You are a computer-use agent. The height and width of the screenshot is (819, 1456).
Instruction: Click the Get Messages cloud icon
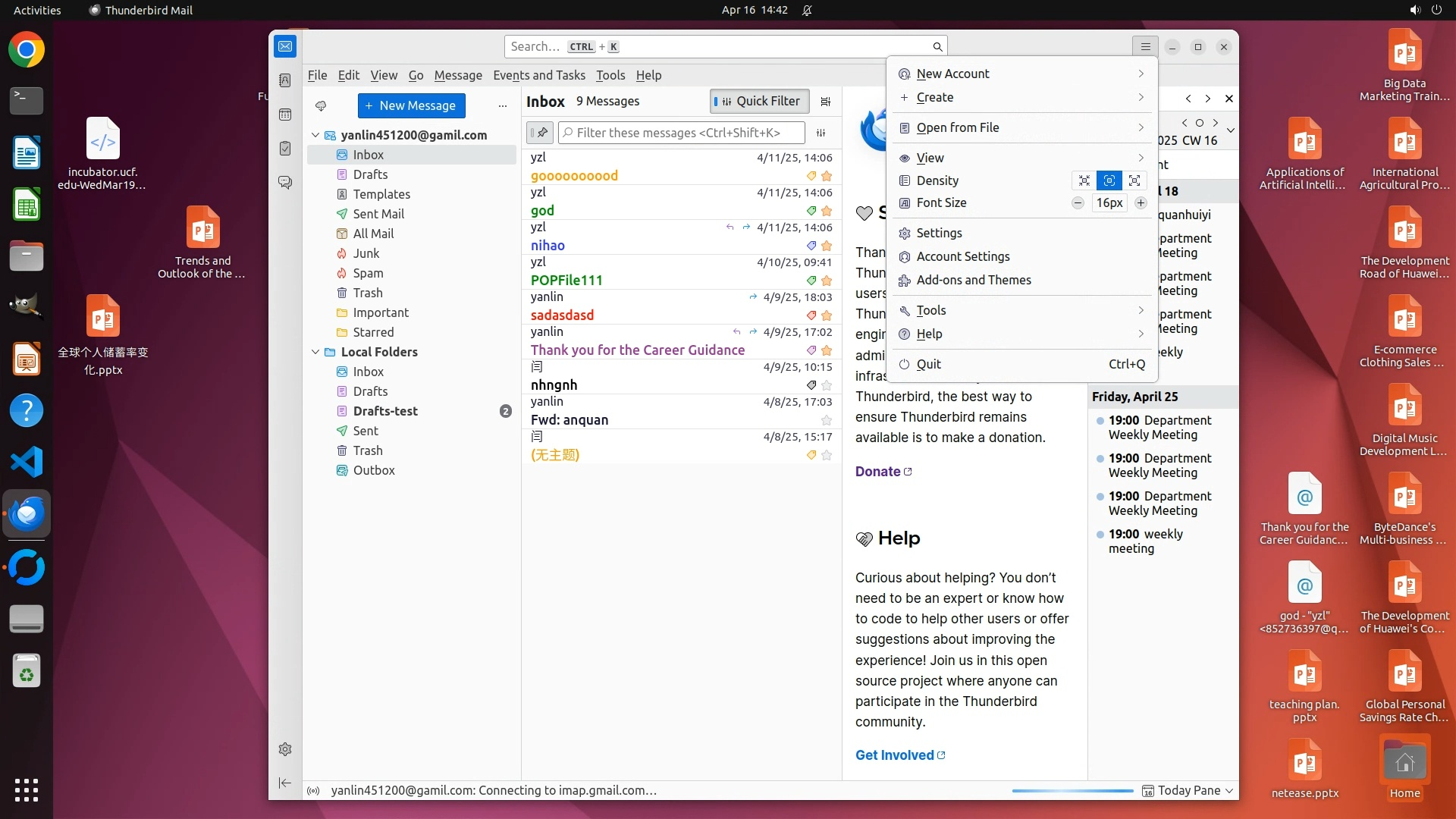tap(321, 106)
